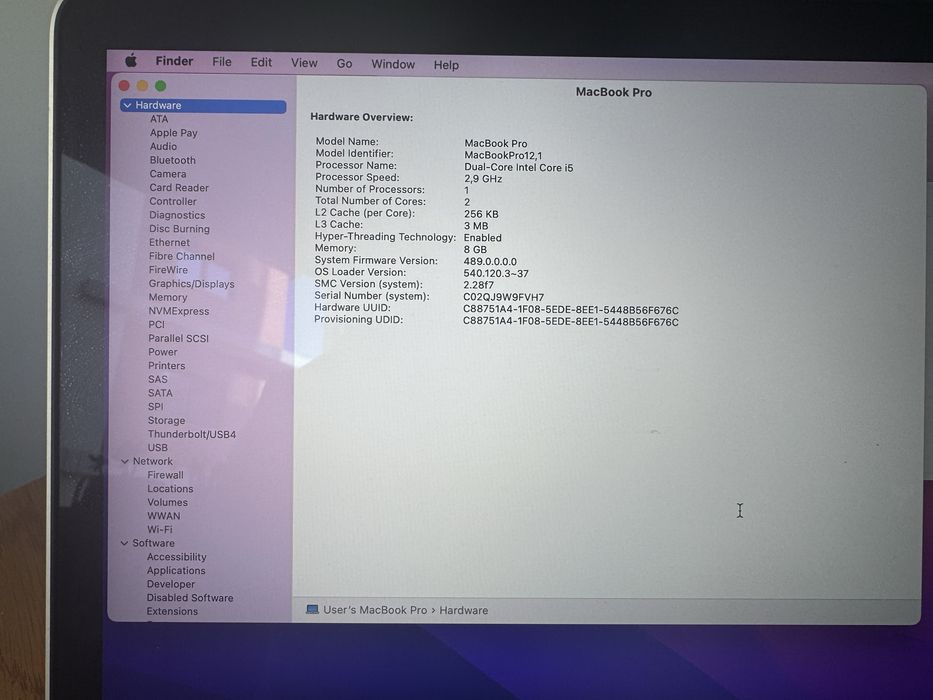The image size is (933, 700).
Task: Select Parallel SCSI in the sidebar
Action: coord(179,338)
